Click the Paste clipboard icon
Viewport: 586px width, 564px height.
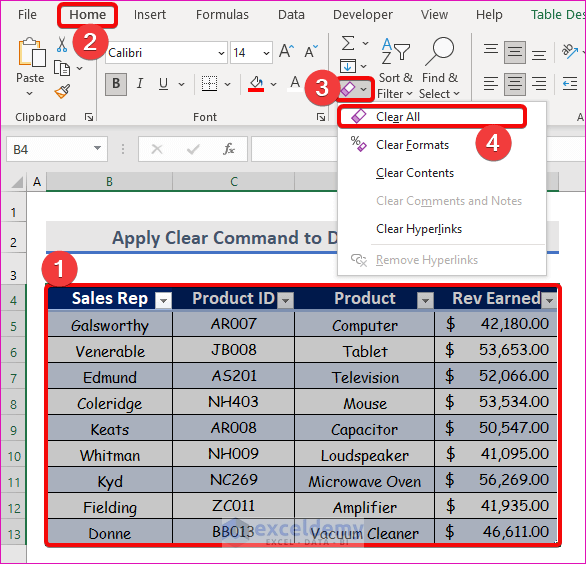[x=32, y=52]
